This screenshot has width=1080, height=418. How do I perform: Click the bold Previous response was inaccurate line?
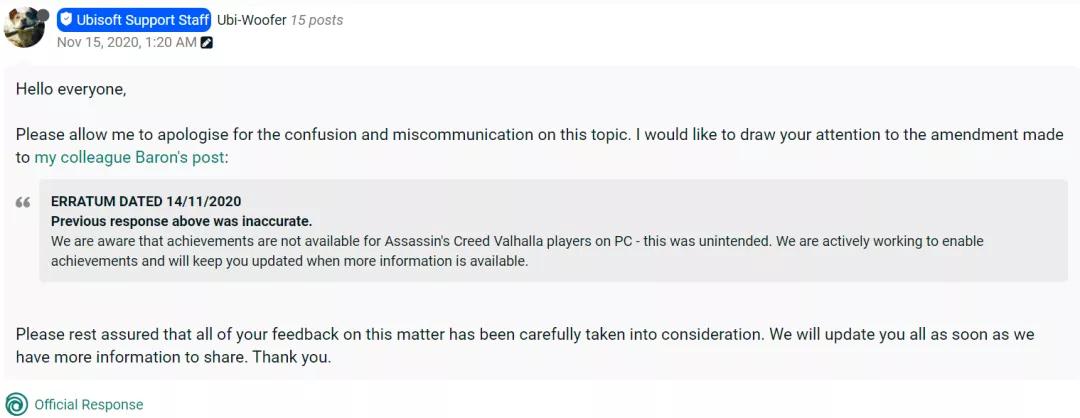tap(181, 221)
